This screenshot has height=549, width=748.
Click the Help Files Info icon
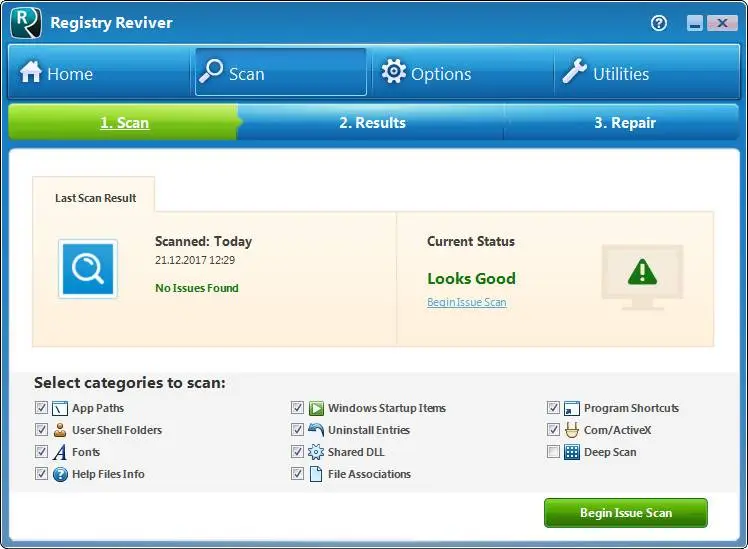60,474
